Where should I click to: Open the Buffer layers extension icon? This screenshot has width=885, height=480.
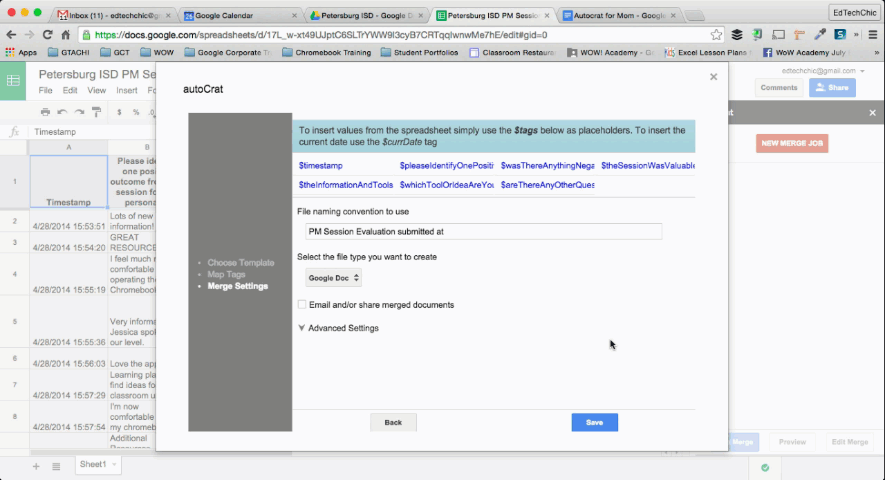(737, 35)
